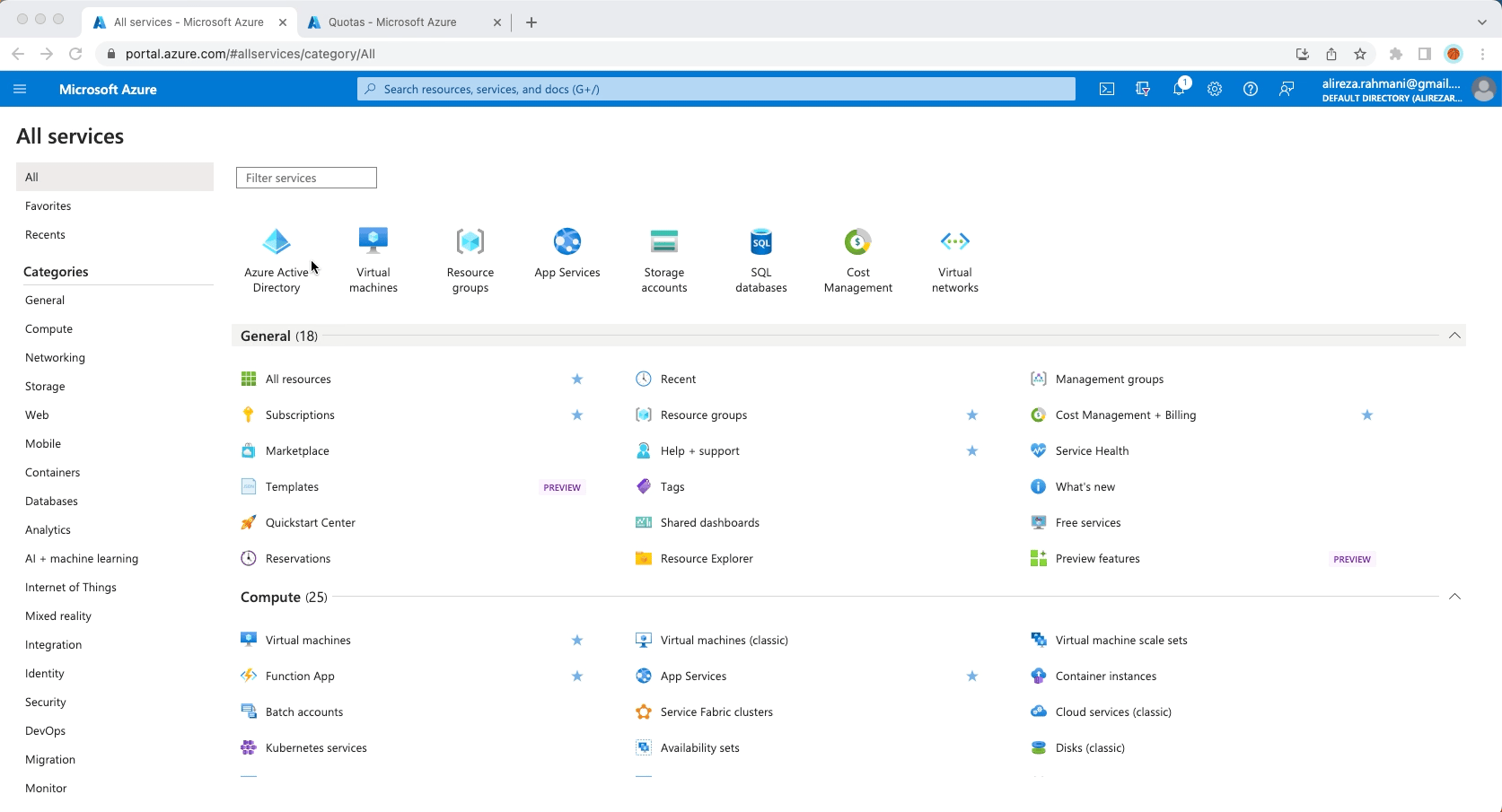The image size is (1502, 812).
Task: Open portal settings gear
Action: point(1215,89)
